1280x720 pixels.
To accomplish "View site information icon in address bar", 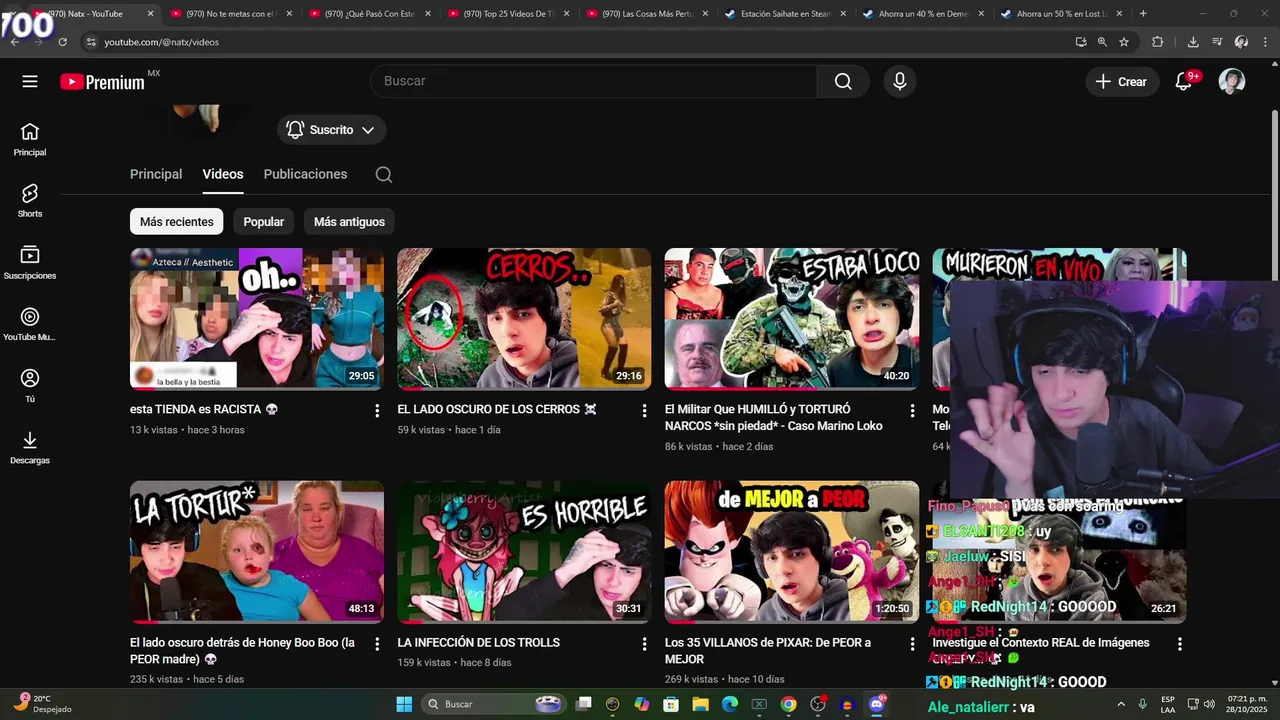I will point(91,42).
